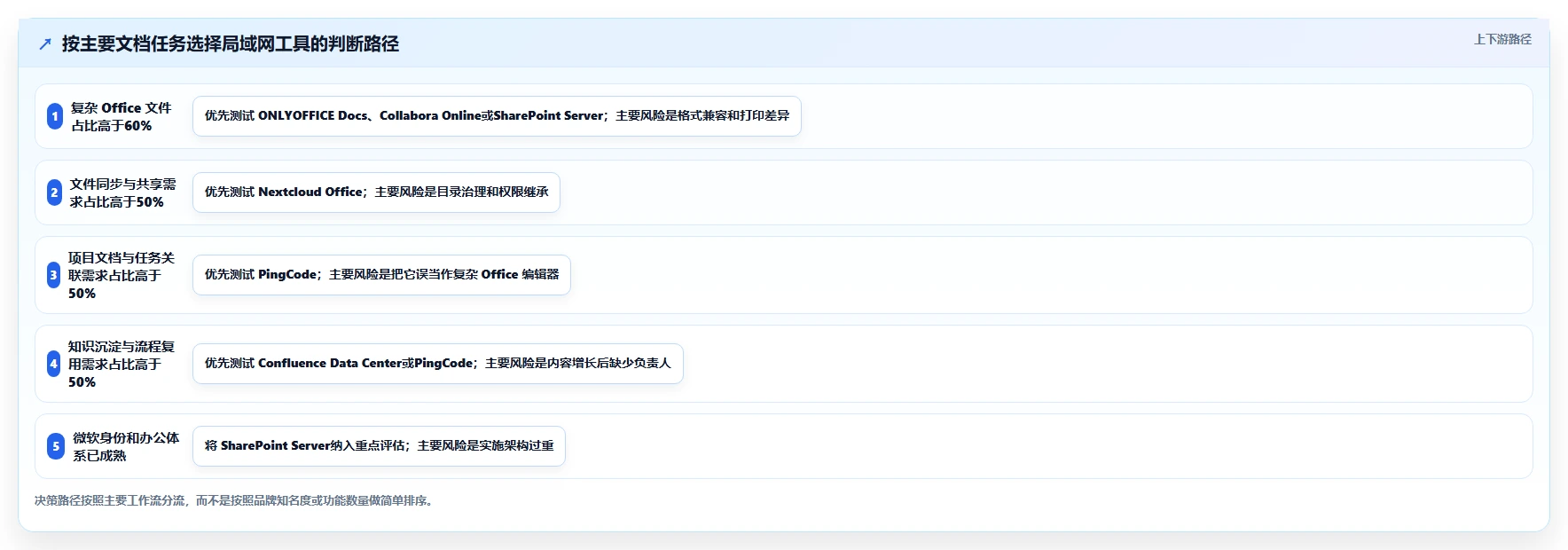Click the 复杂 Office 文件占比高于60% condition

121,116
